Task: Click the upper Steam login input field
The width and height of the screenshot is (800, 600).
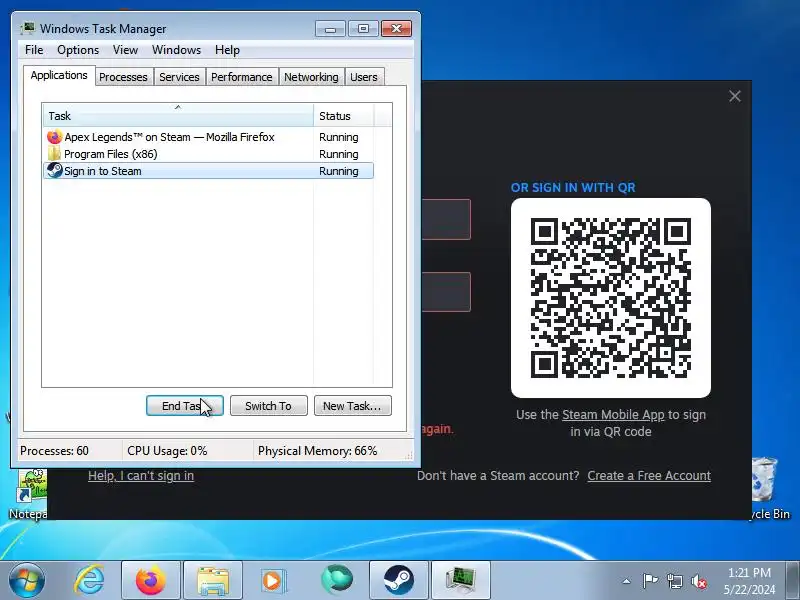Action: click(446, 219)
